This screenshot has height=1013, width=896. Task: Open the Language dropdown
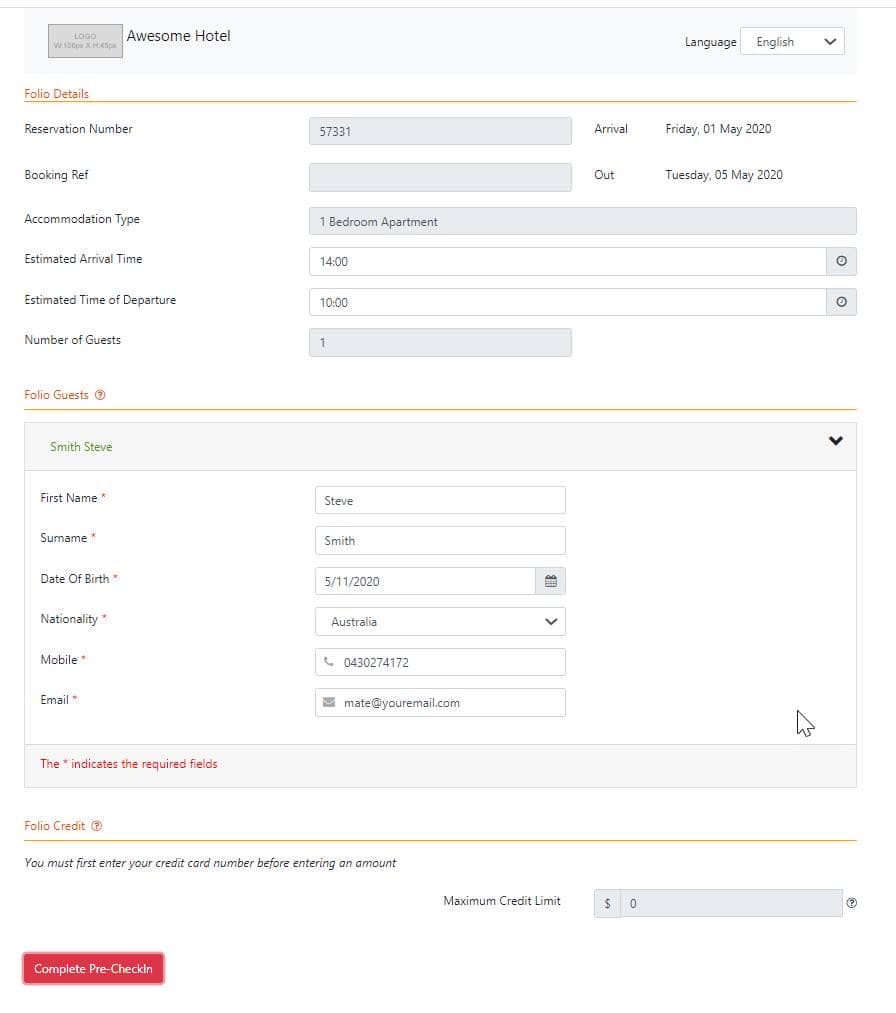792,42
